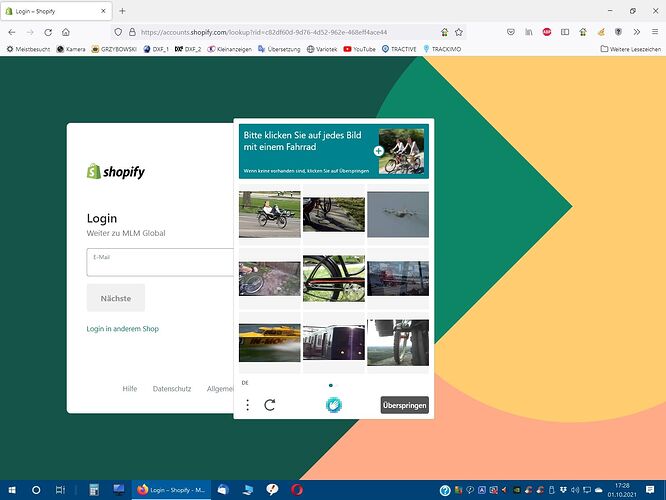Select the Login – Shopify tab
Screen dimensions: 666x500
56,11
